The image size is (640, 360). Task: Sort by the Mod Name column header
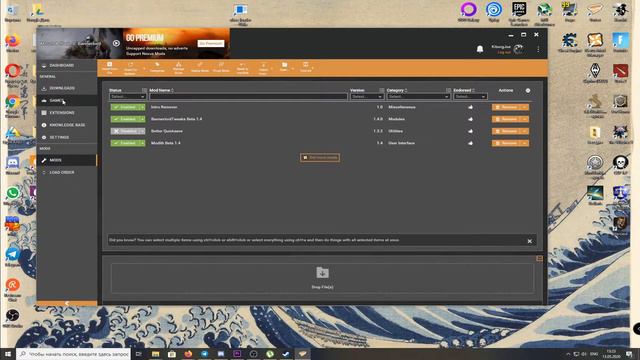(161, 90)
